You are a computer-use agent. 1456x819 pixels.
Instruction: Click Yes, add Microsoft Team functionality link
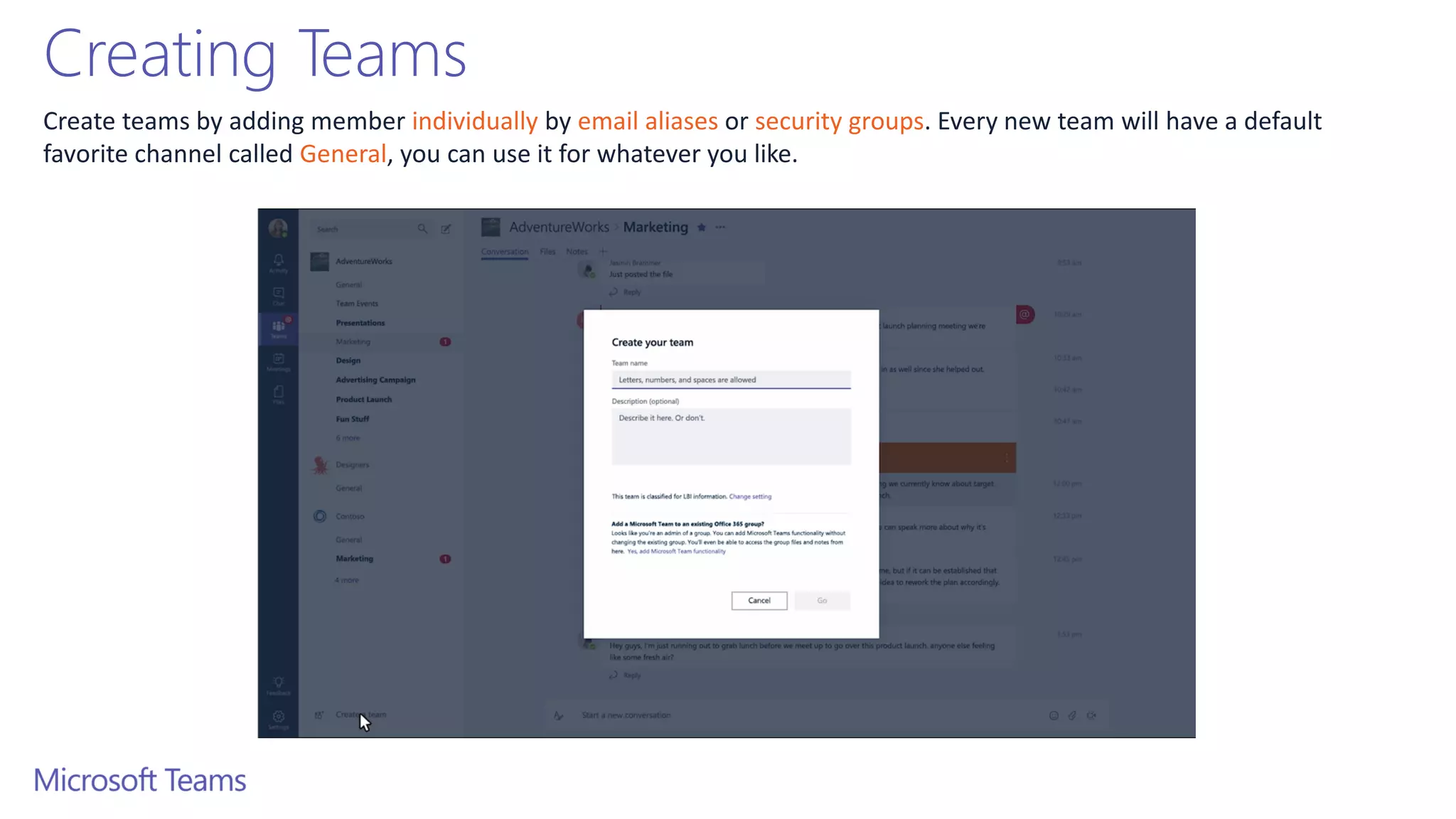click(676, 552)
